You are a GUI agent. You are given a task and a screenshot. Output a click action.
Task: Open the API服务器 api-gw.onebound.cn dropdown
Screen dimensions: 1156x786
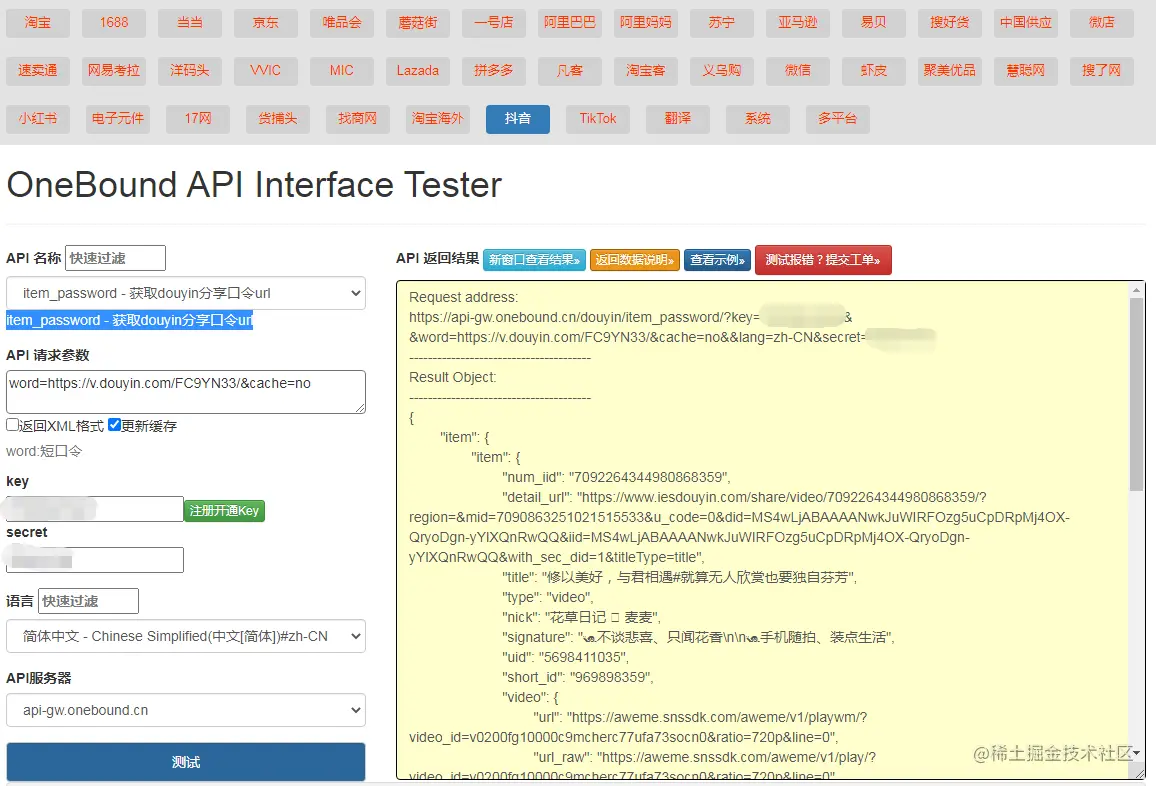tap(186, 710)
